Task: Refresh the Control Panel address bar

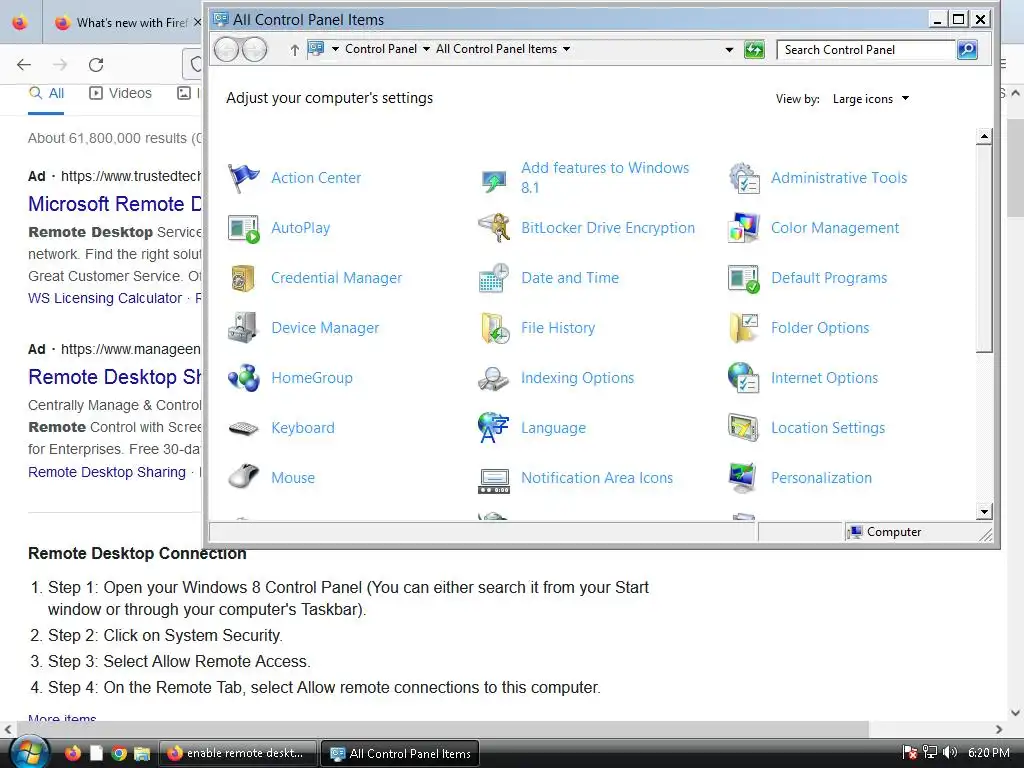Action: point(754,50)
